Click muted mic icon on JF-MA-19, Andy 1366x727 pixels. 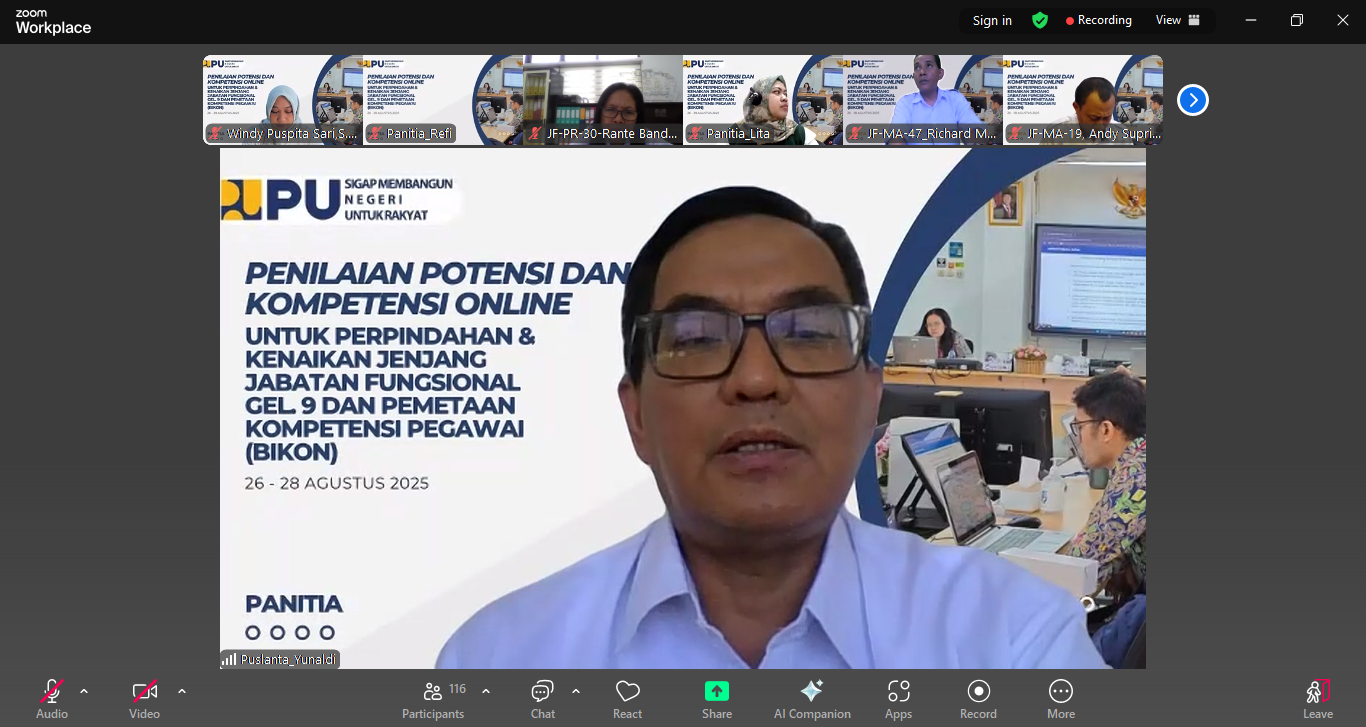(x=1016, y=133)
